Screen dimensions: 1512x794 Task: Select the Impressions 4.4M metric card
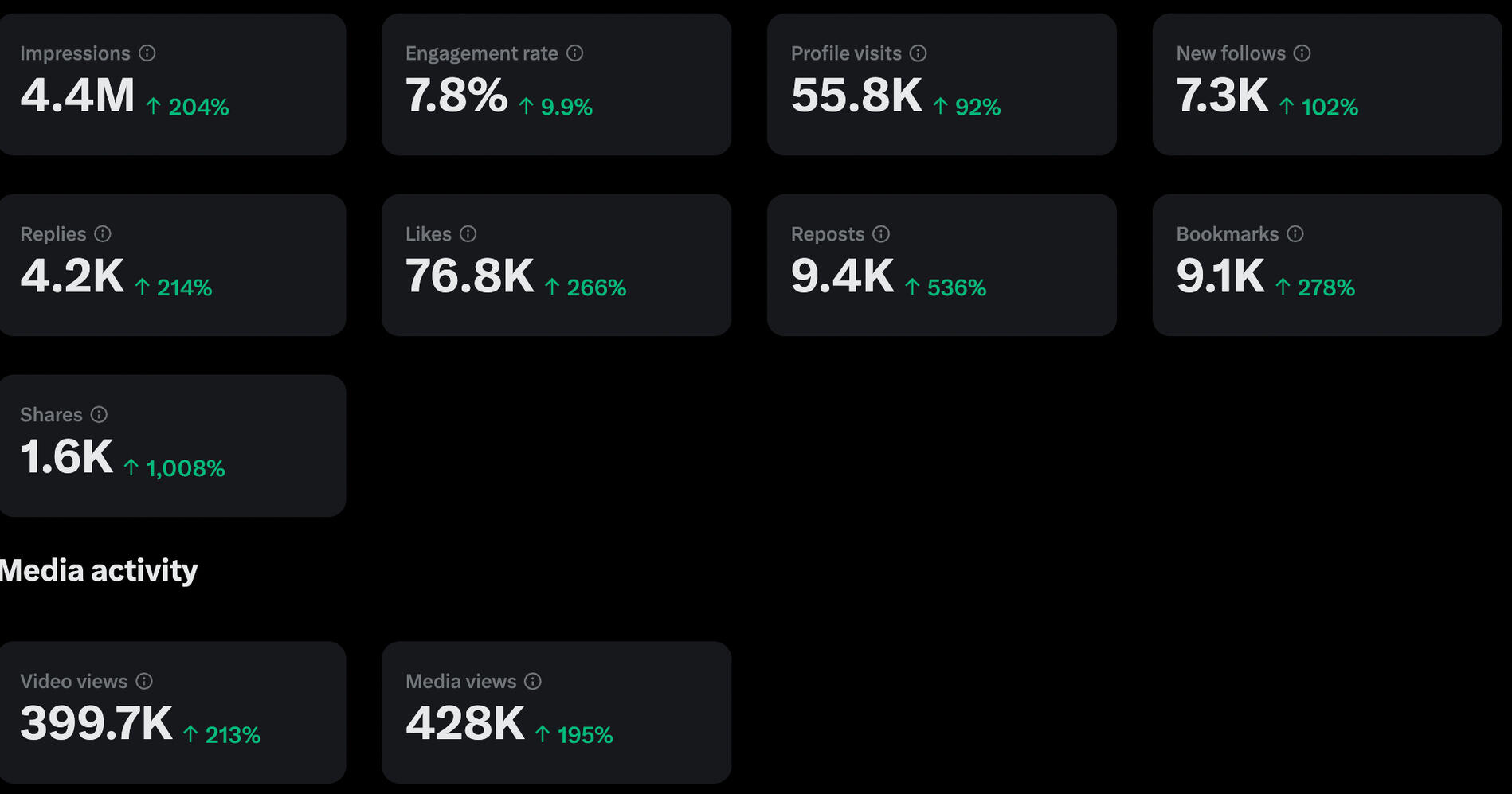[x=172, y=84]
